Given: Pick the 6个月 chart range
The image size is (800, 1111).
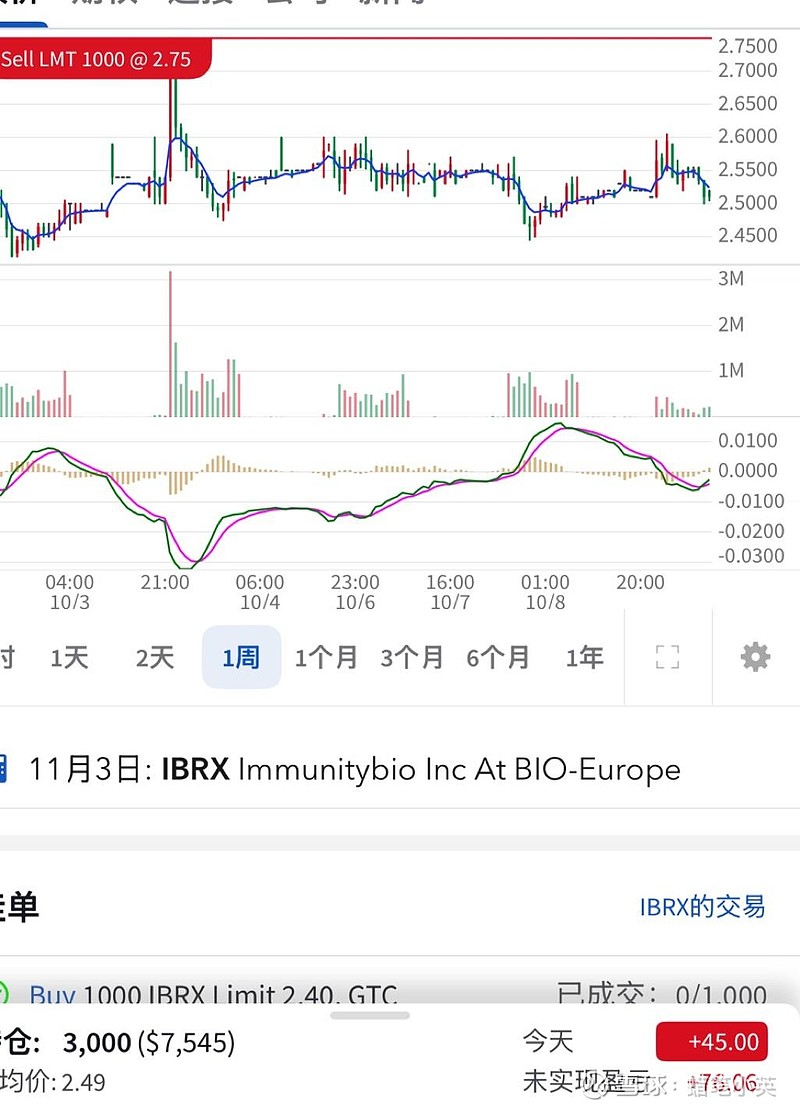Looking at the screenshot, I should coord(498,657).
